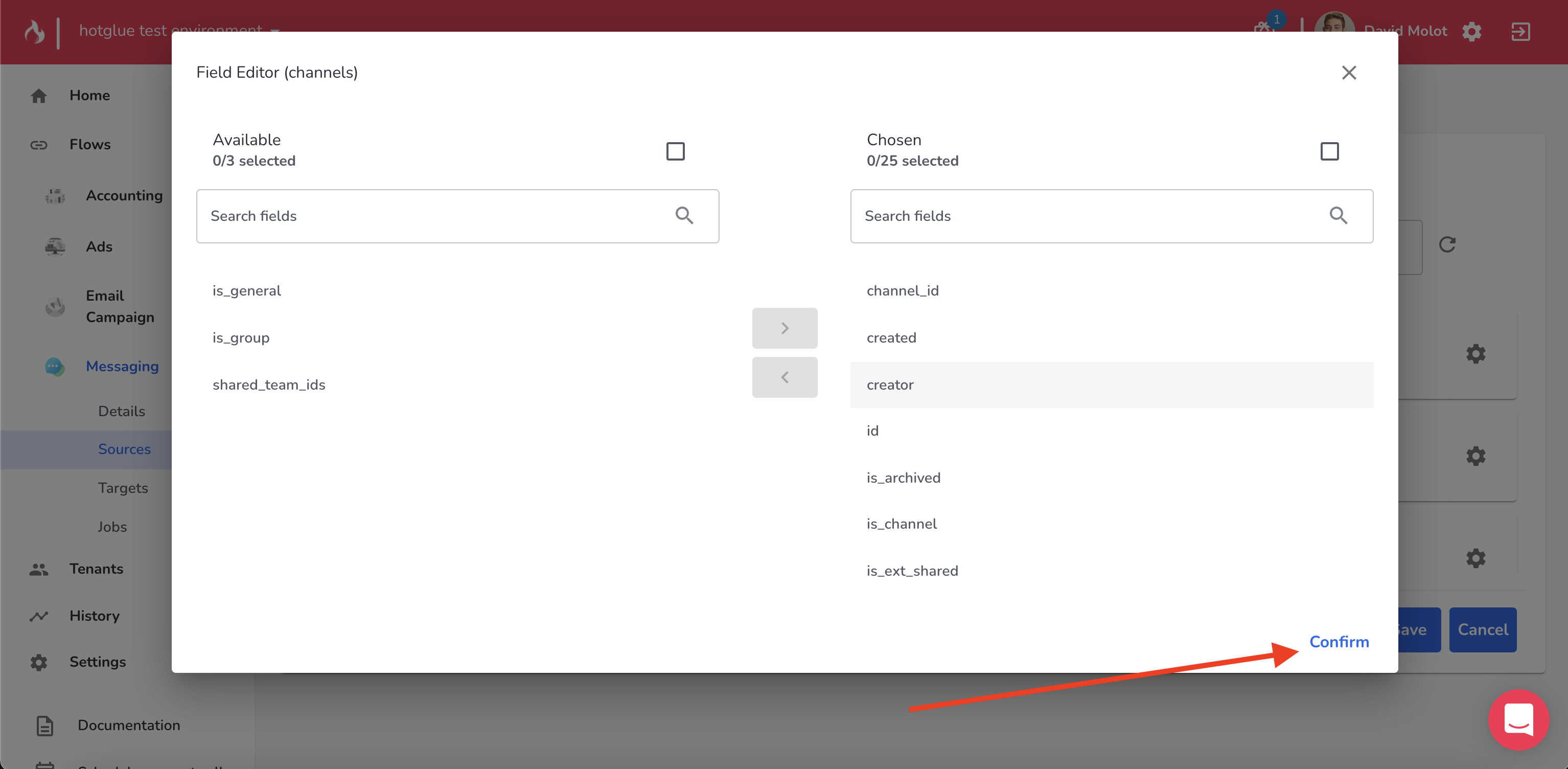Screen dimensions: 1568x769
Task: Open the gear icon next to David Molot
Action: pyautogui.click(x=1472, y=32)
